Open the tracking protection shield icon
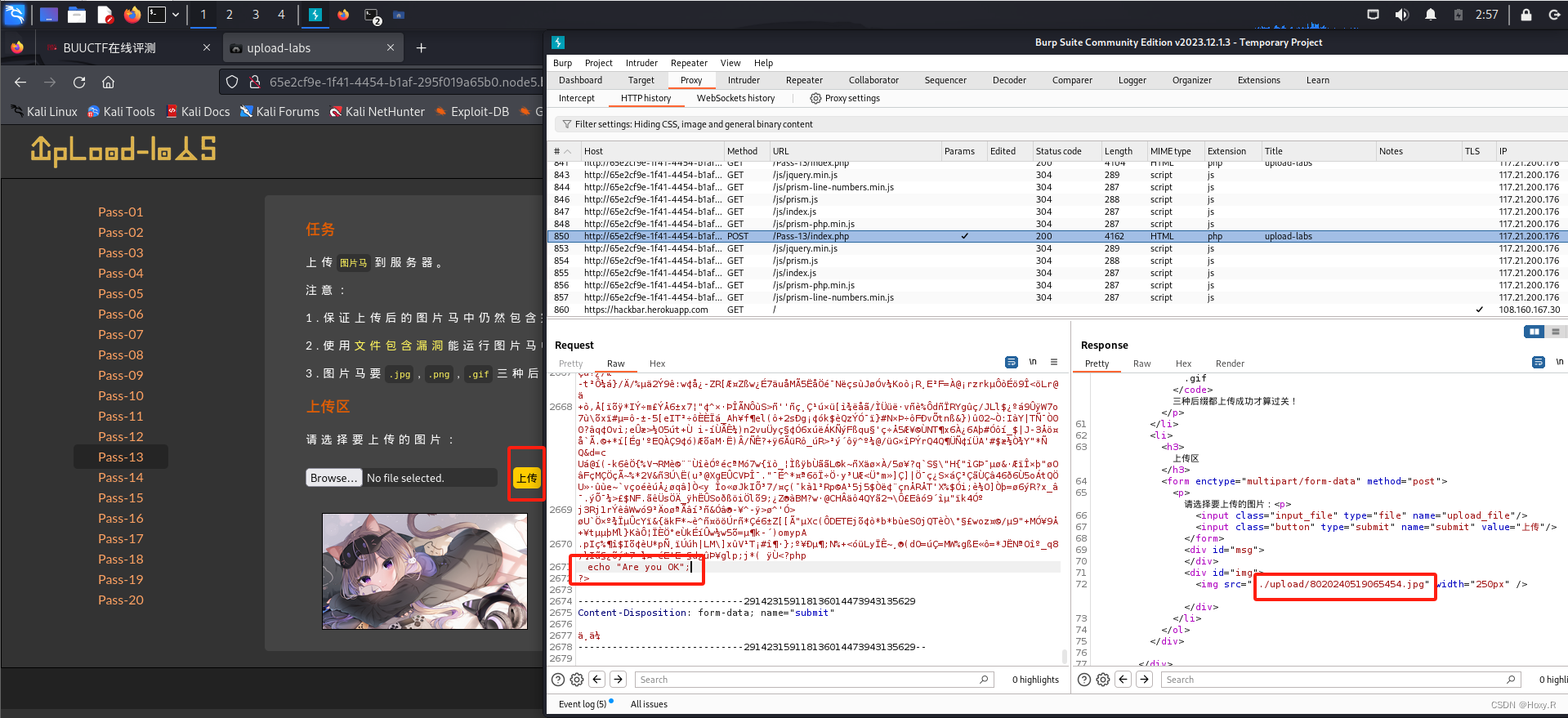The height and width of the screenshot is (718, 1568). tap(232, 82)
